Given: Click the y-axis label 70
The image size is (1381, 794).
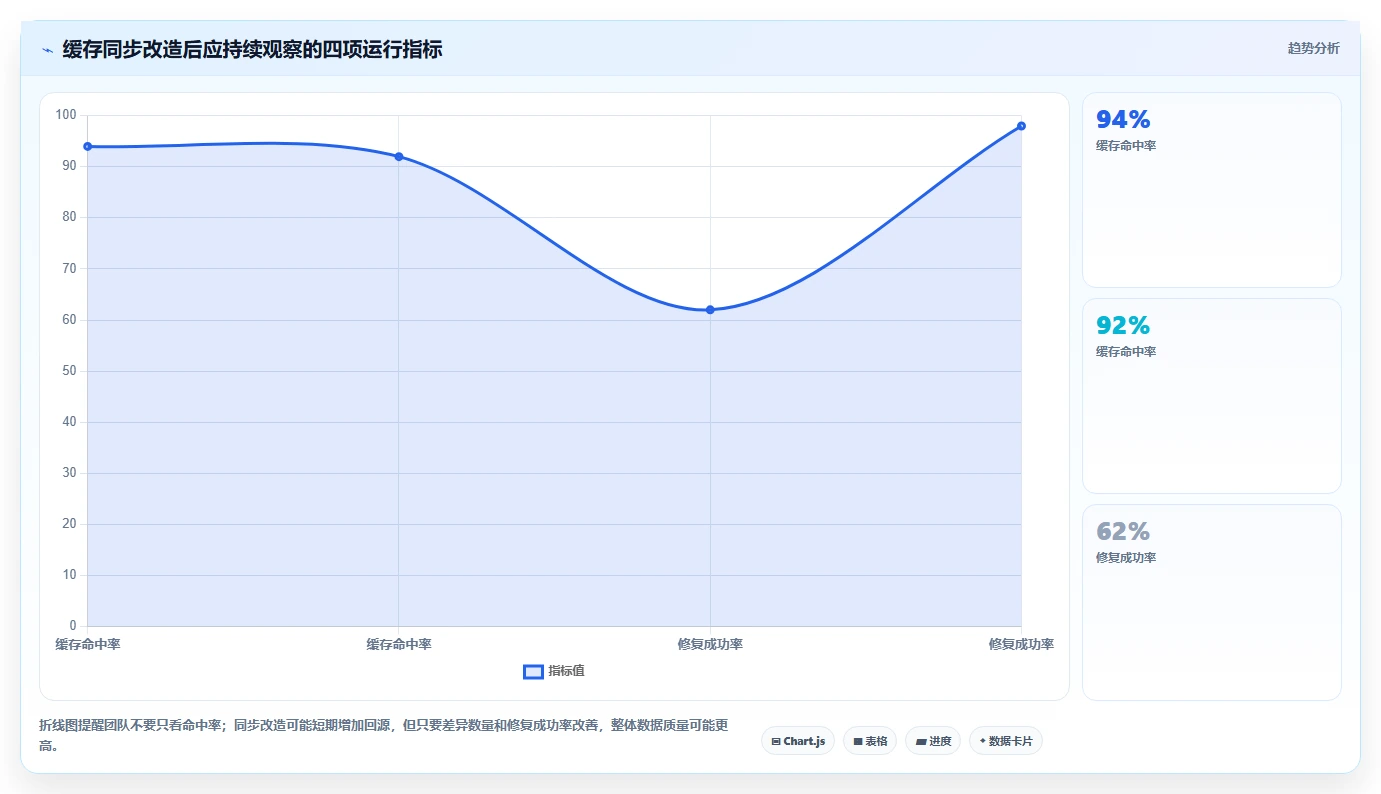Looking at the screenshot, I should [x=70, y=268].
